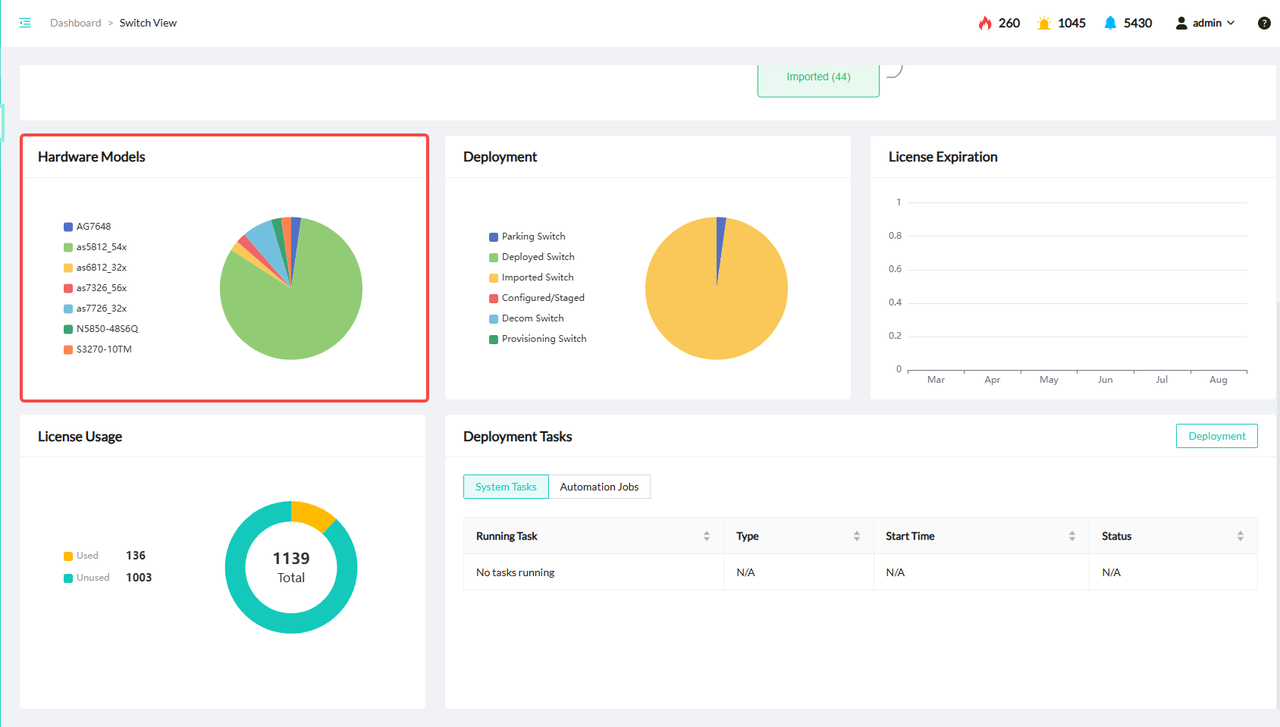Open blue bell notifications icon
Image resolution: width=1280 pixels, height=727 pixels.
1110,23
